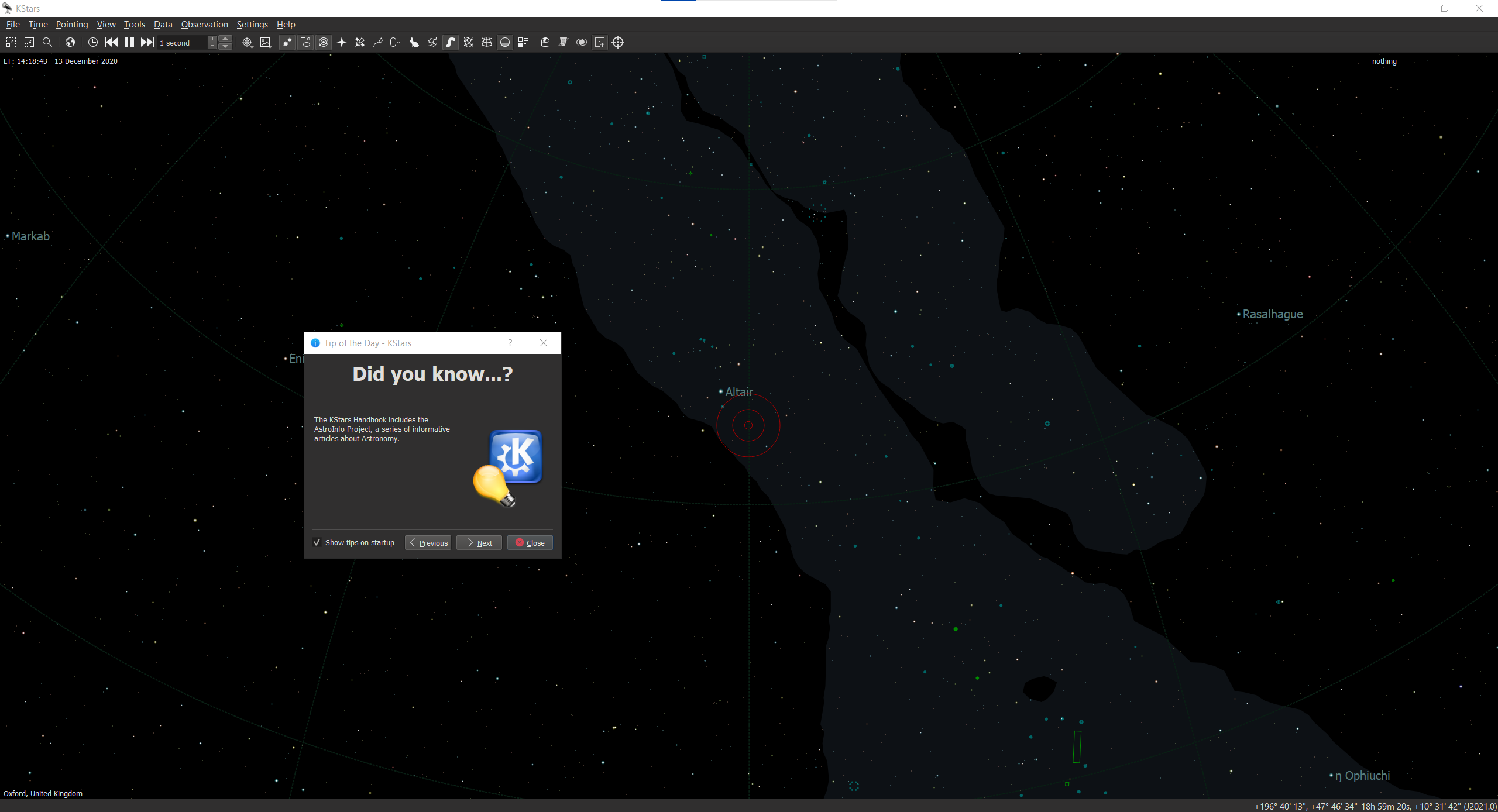
Task: Toggle the ground horizon display button
Action: [505, 42]
